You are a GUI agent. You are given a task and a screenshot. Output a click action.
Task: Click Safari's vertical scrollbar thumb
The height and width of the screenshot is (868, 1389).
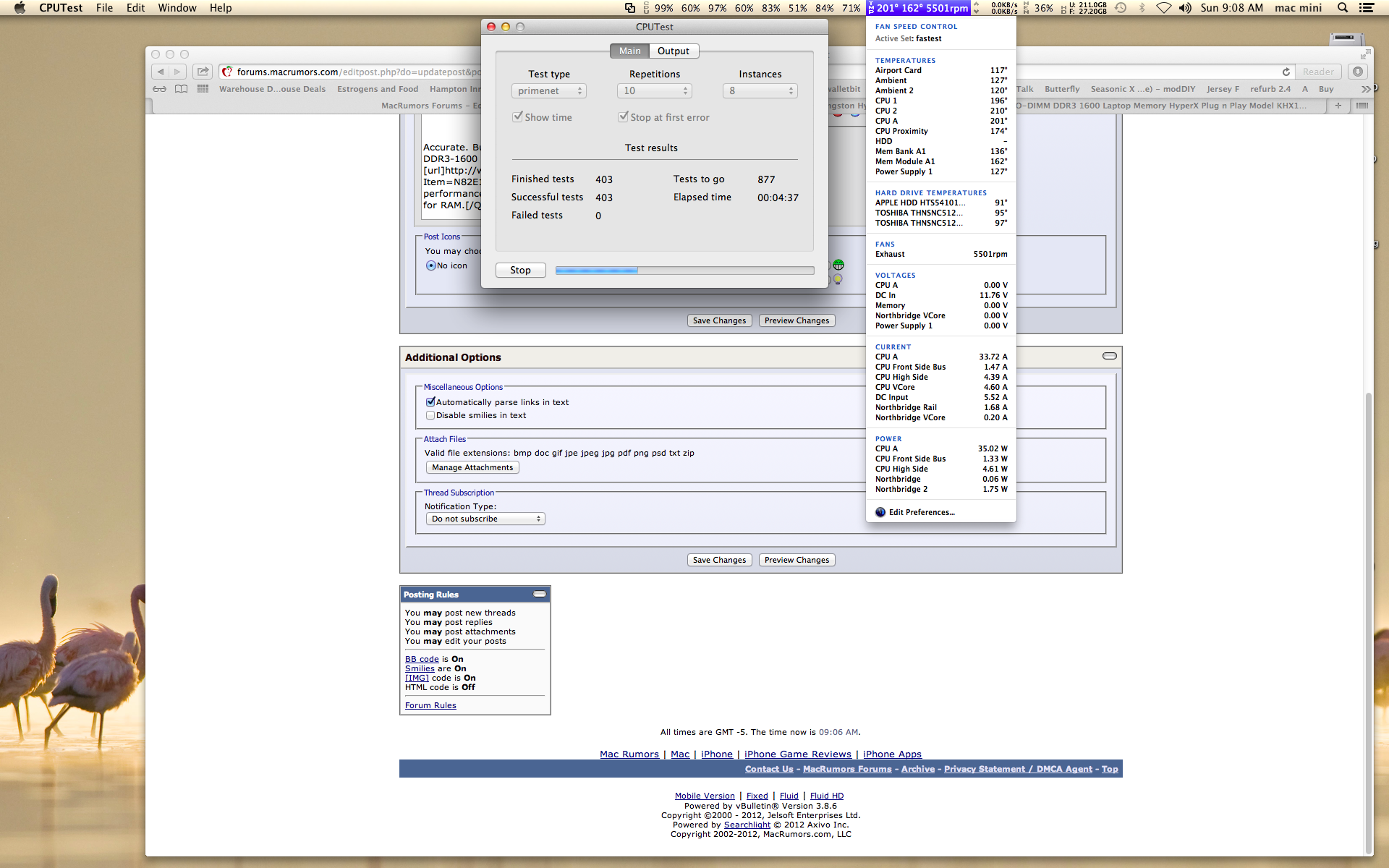[1368, 622]
